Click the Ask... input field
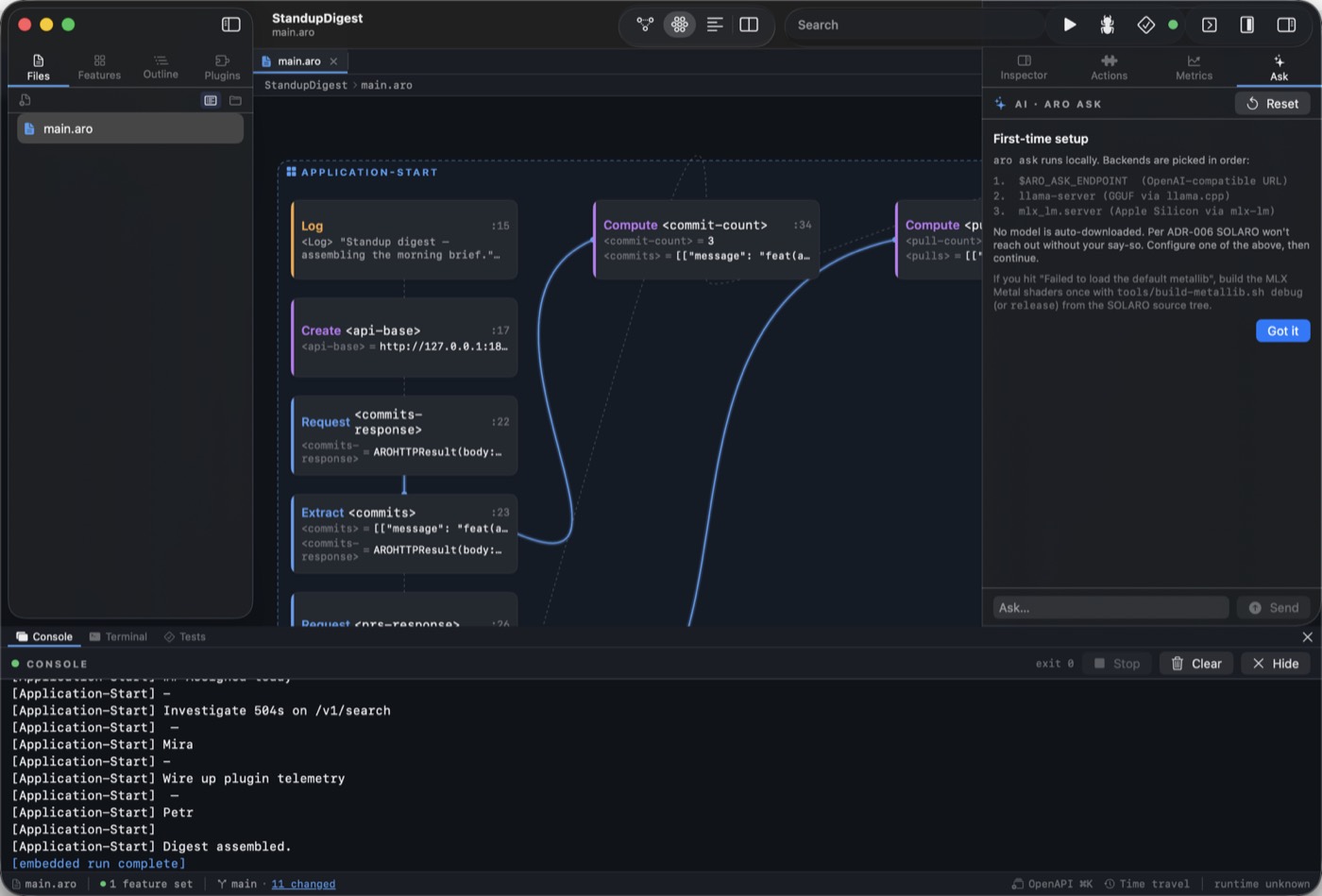This screenshot has width=1322, height=896. 1110,607
